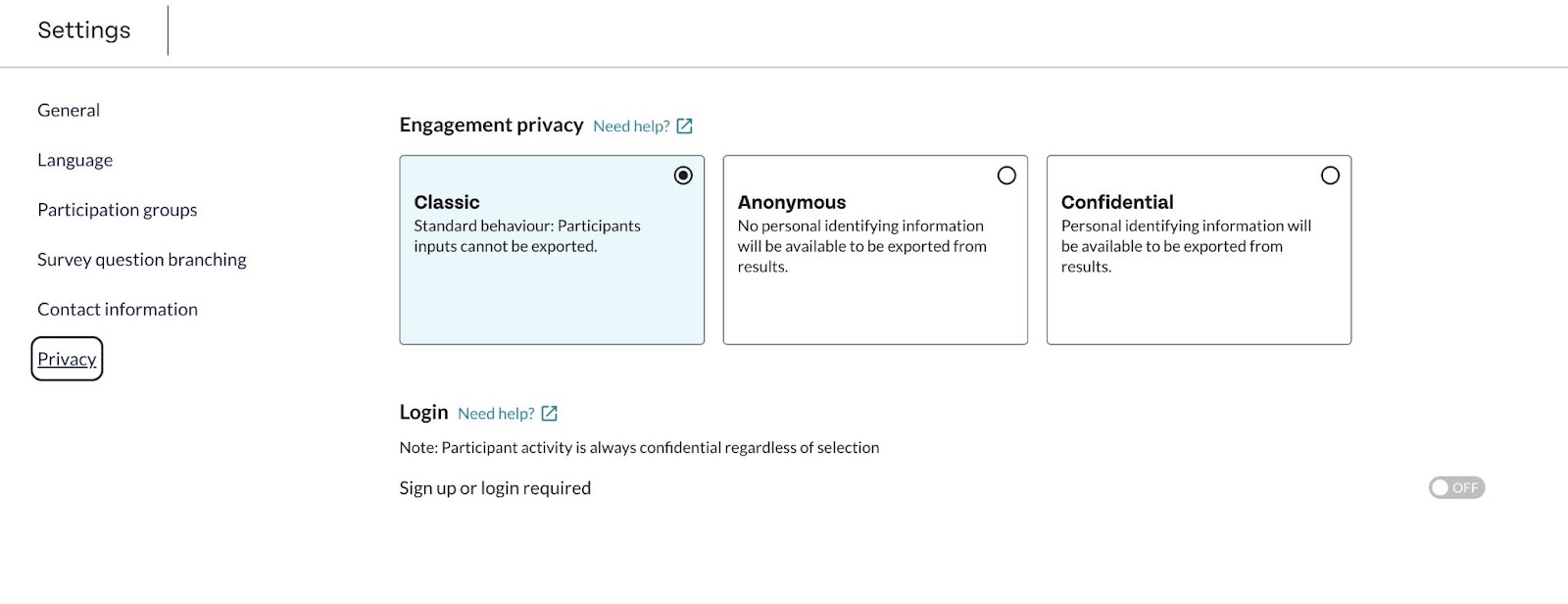Click the Settings page title

[84, 30]
